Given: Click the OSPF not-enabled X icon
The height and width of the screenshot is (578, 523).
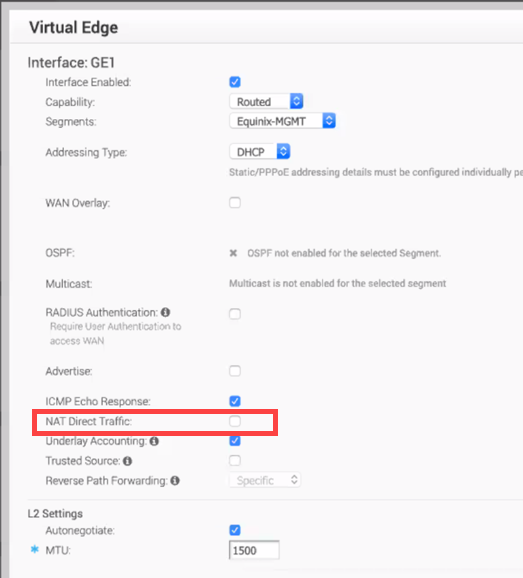Looking at the screenshot, I should tap(233, 253).
